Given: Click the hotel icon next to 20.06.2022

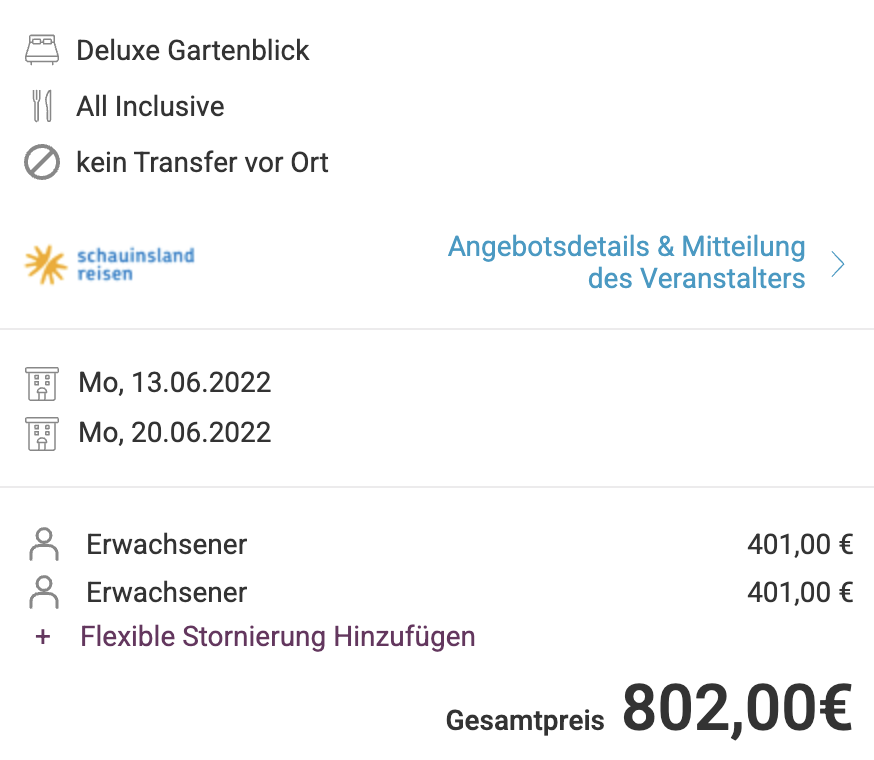Looking at the screenshot, I should 42,434.
